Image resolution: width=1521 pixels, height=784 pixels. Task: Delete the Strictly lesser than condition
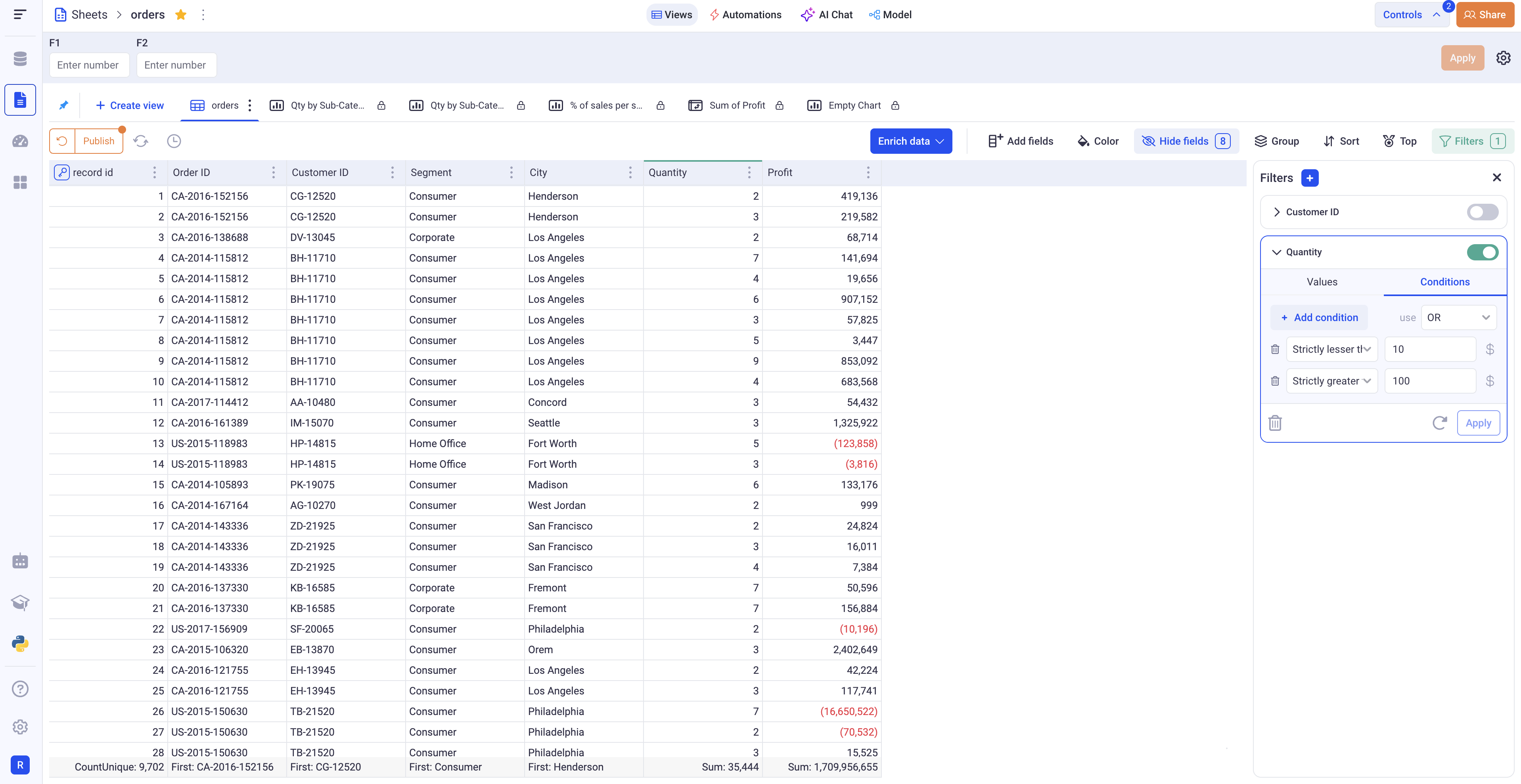(1275, 350)
